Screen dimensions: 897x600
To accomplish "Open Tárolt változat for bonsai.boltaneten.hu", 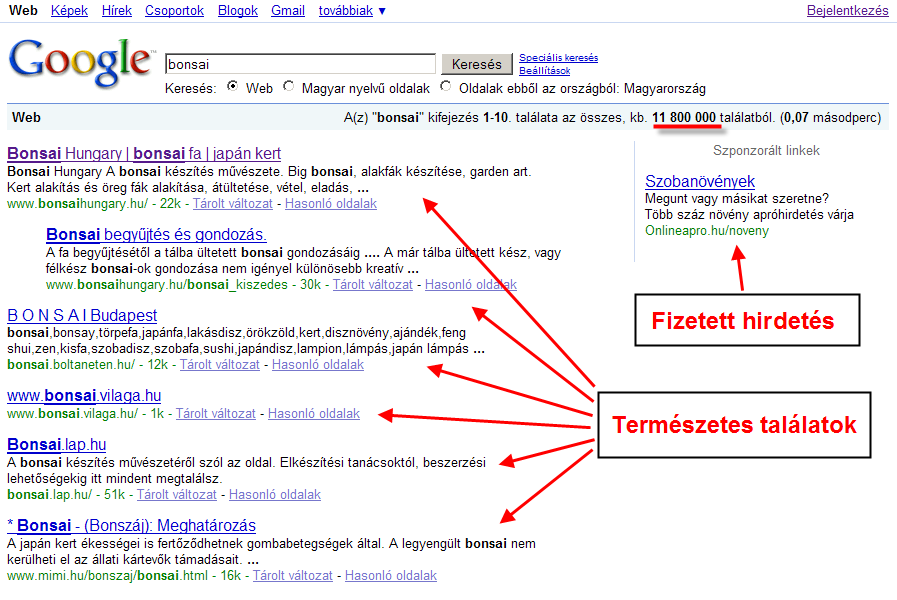I will [220, 364].
